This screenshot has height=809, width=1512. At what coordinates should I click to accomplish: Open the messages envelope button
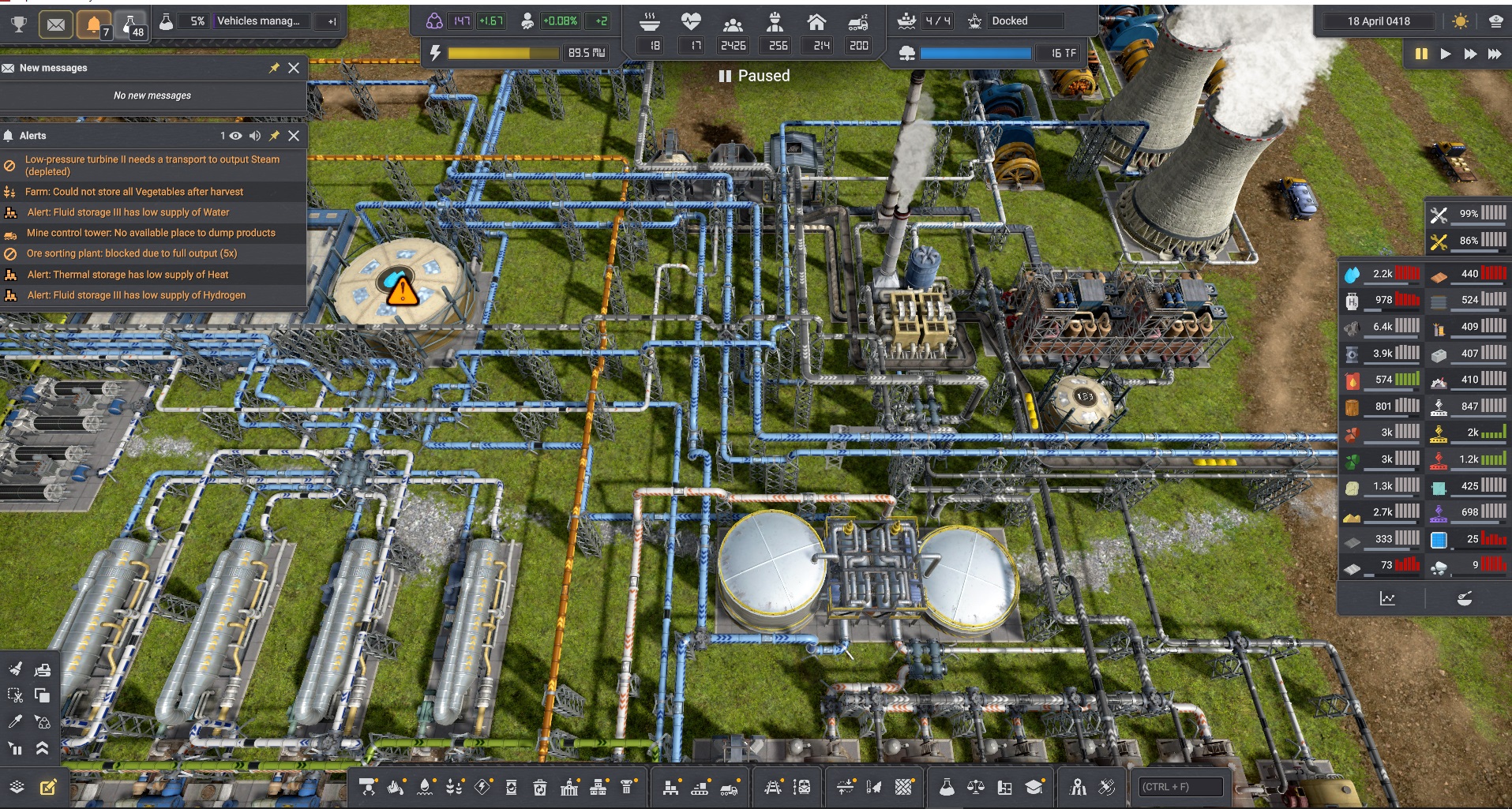point(55,24)
